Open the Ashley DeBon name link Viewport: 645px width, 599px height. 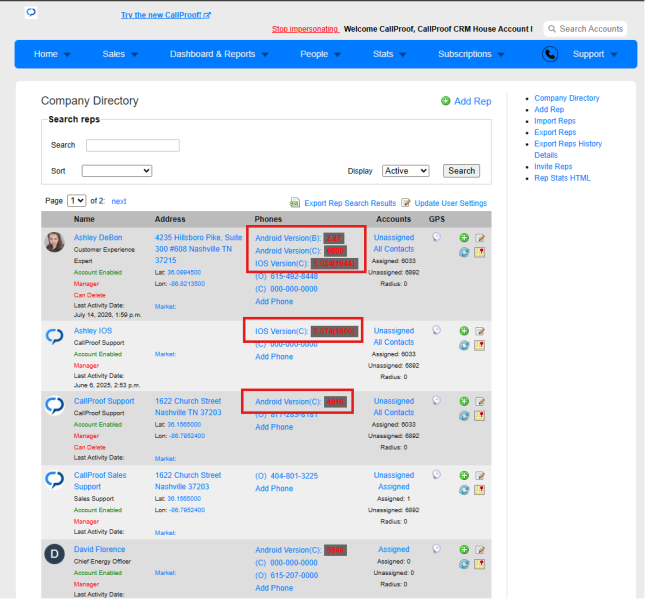98,237
